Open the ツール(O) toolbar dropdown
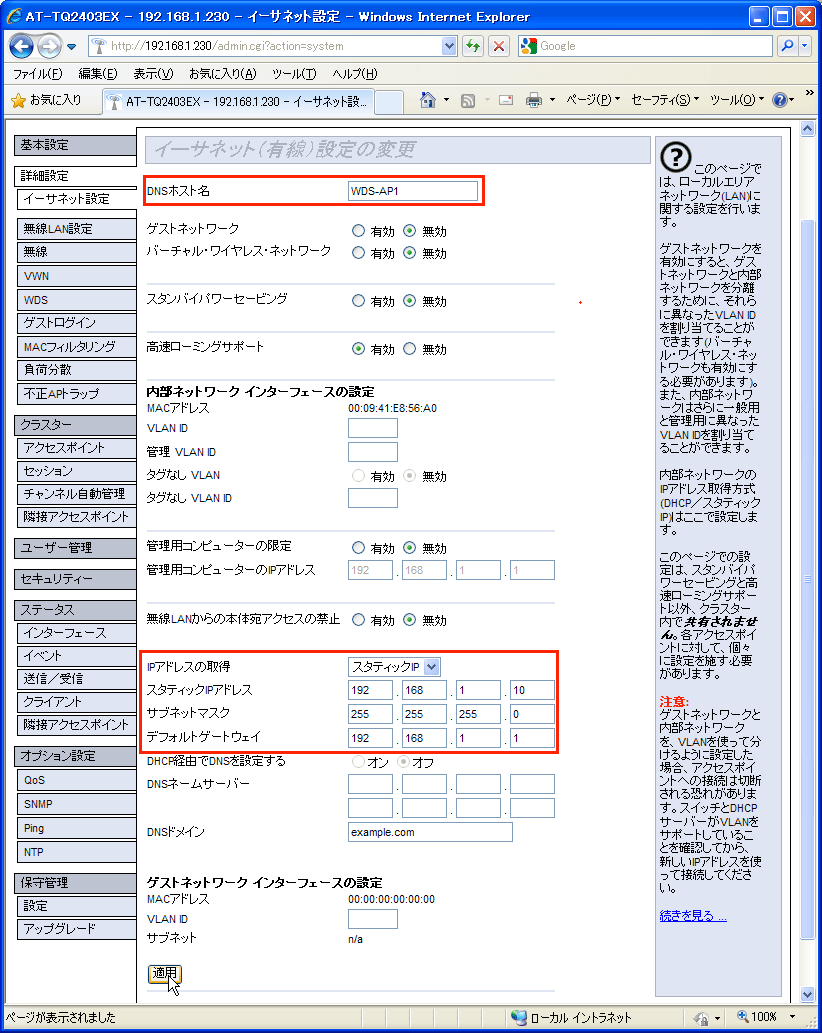 coord(736,100)
